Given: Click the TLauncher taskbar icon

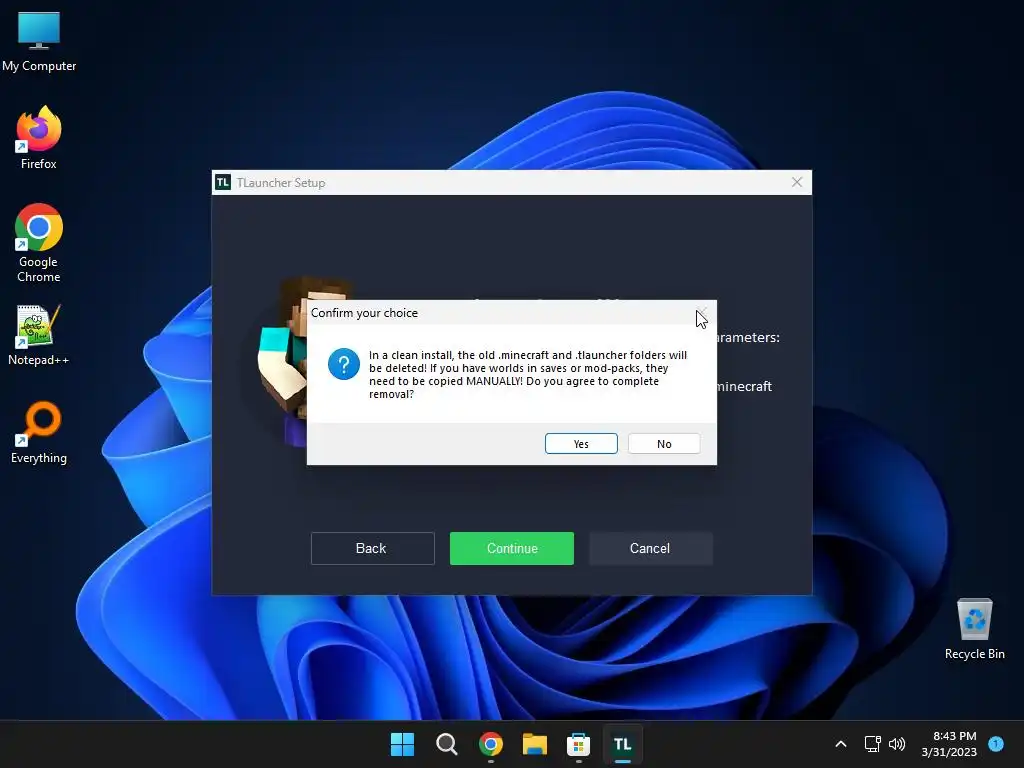Looking at the screenshot, I should pyautogui.click(x=622, y=744).
